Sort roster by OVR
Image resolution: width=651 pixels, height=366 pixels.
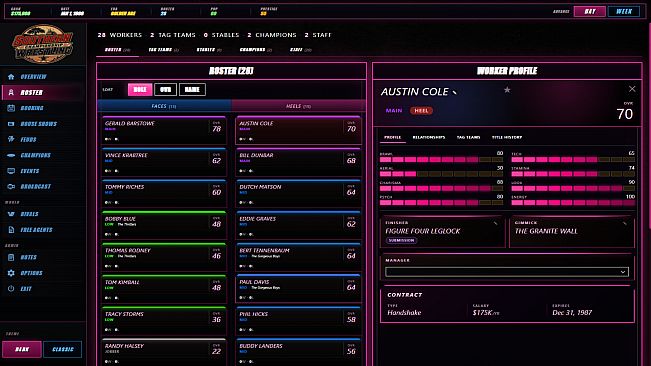point(166,90)
